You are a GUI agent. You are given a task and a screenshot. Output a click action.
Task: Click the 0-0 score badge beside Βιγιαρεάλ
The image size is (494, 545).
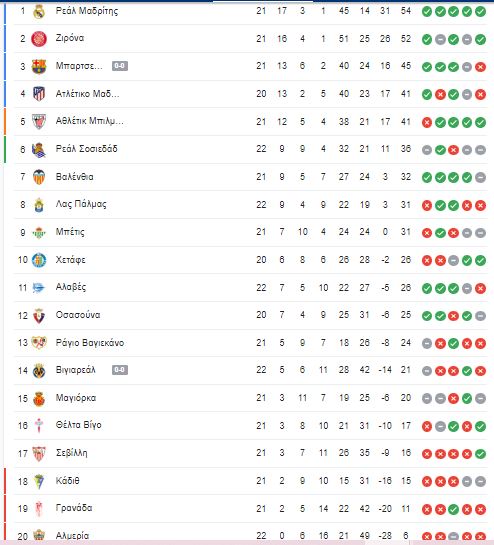pyautogui.click(x=120, y=370)
